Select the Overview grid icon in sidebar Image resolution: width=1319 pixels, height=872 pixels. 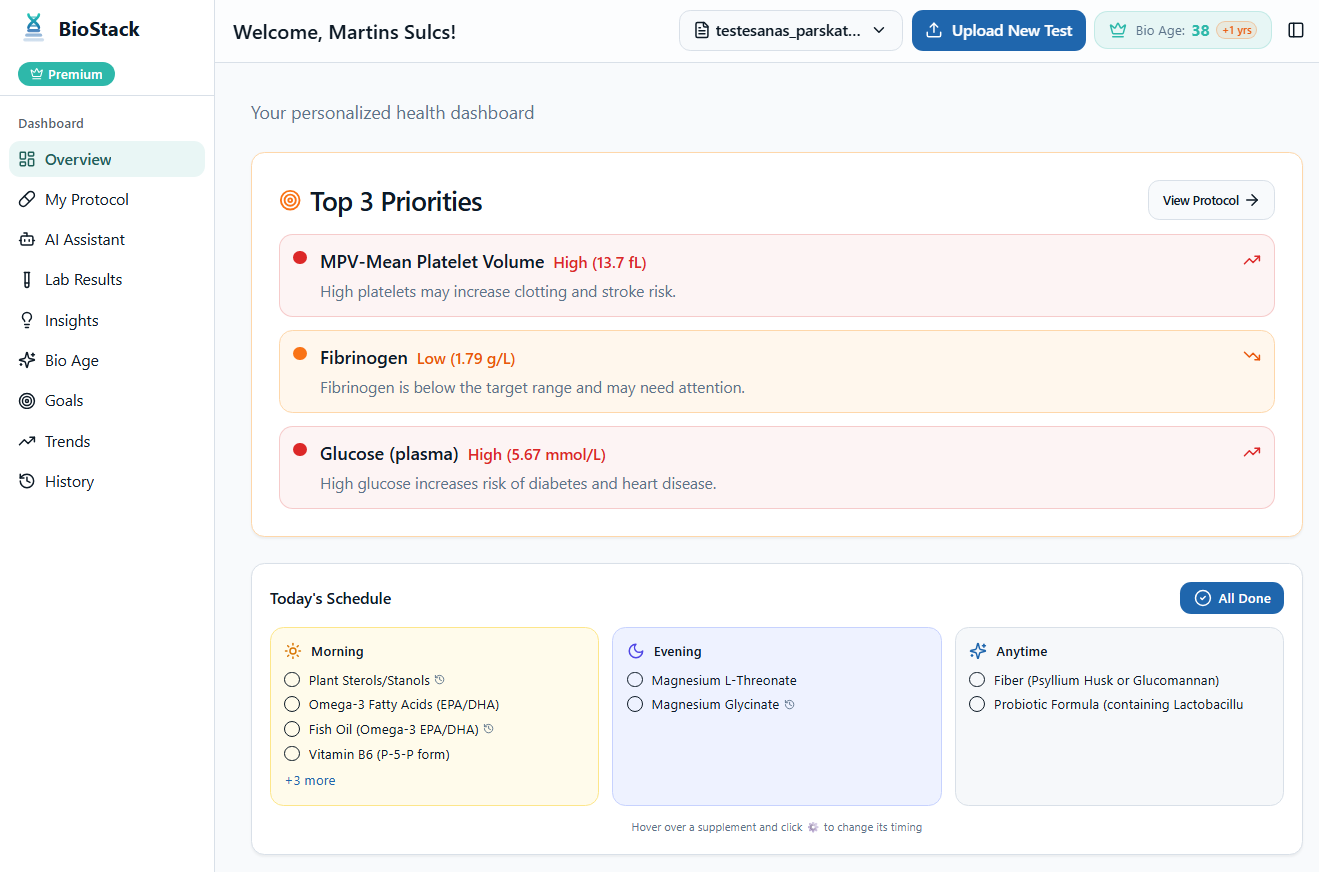(x=25, y=159)
